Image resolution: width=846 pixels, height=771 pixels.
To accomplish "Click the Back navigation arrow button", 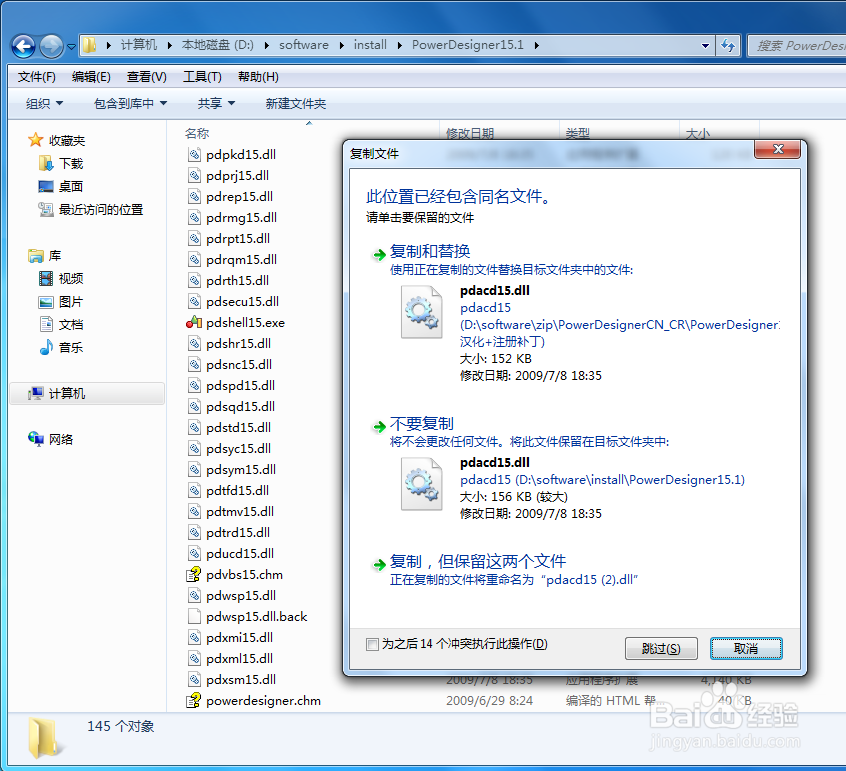I will pyautogui.click(x=24, y=46).
